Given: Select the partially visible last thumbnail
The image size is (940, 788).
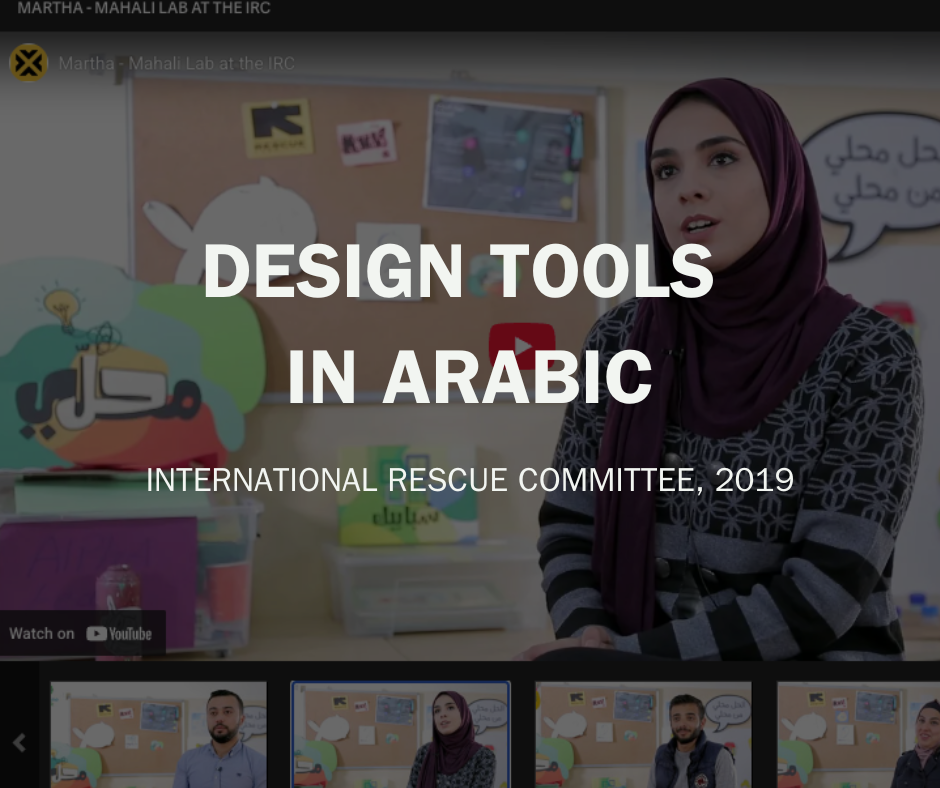Looking at the screenshot, I should [858, 735].
